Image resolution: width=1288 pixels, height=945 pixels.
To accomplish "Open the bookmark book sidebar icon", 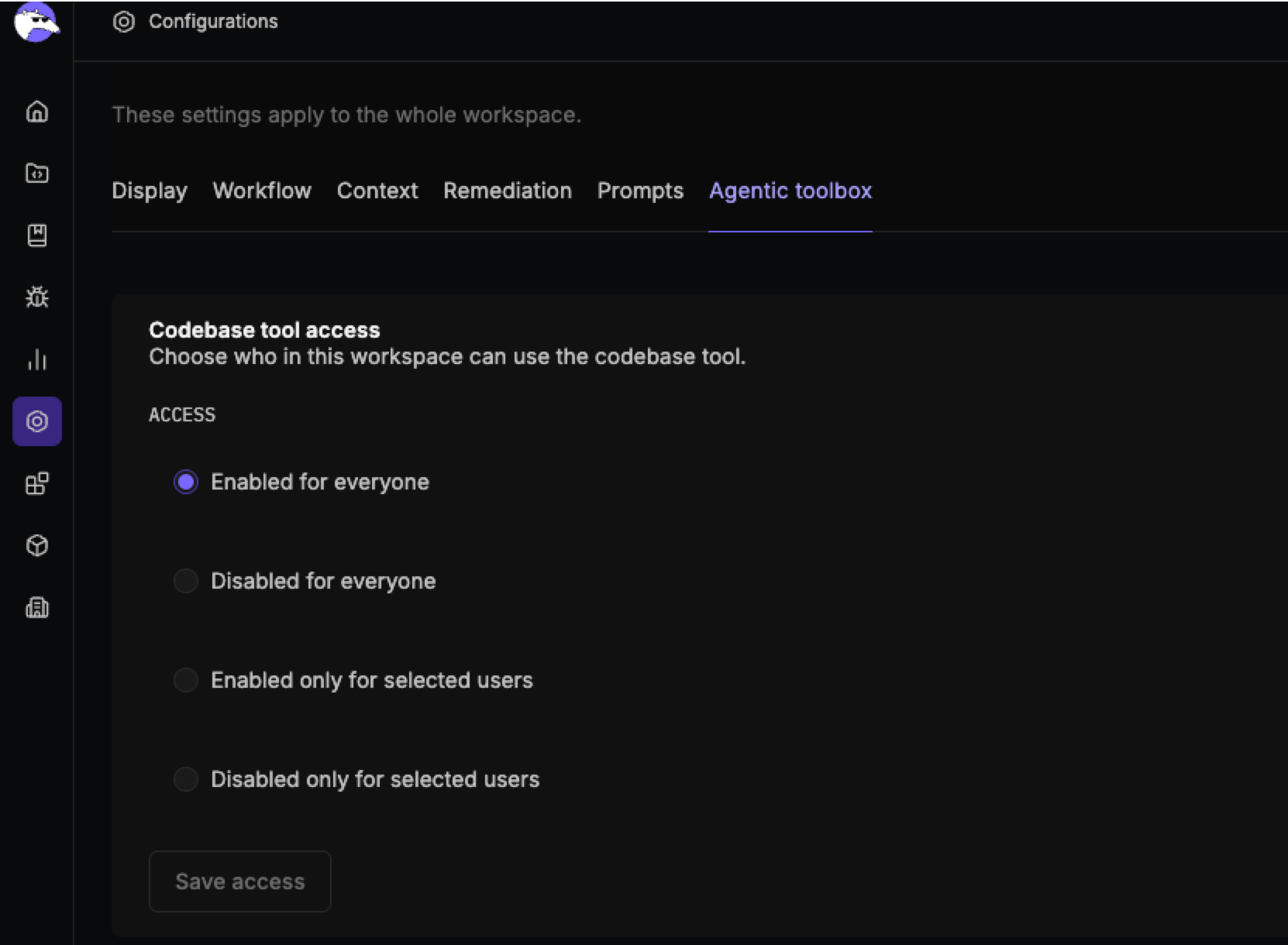I will 37,235.
